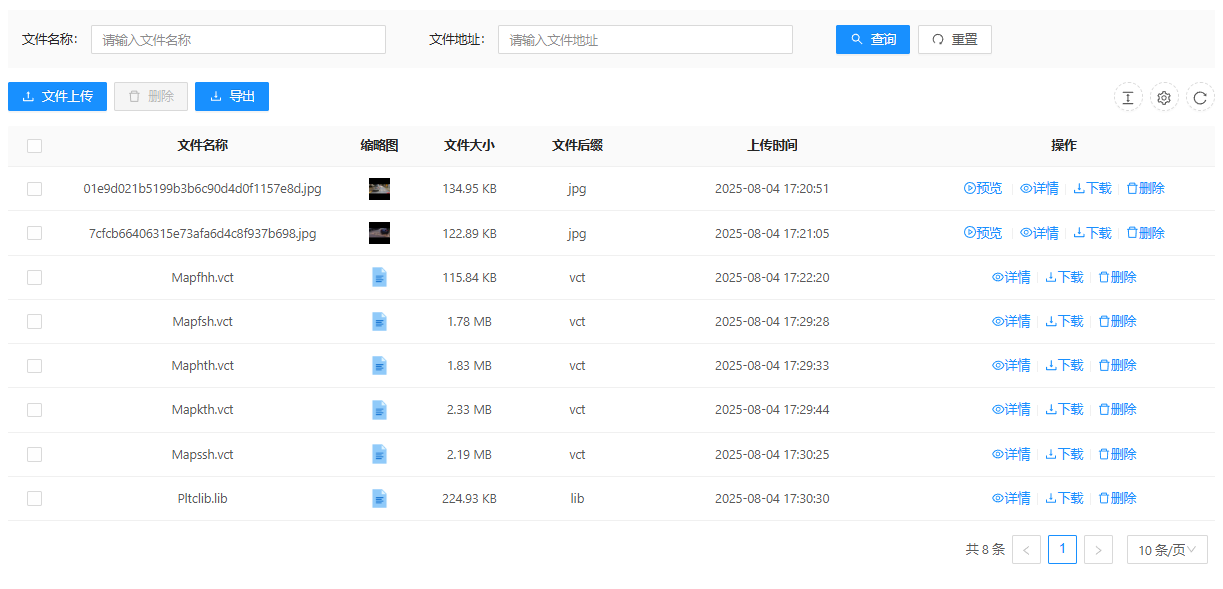Click the 文件上传 upload button
Screen dimensions: 1223x589
(x=57, y=96)
